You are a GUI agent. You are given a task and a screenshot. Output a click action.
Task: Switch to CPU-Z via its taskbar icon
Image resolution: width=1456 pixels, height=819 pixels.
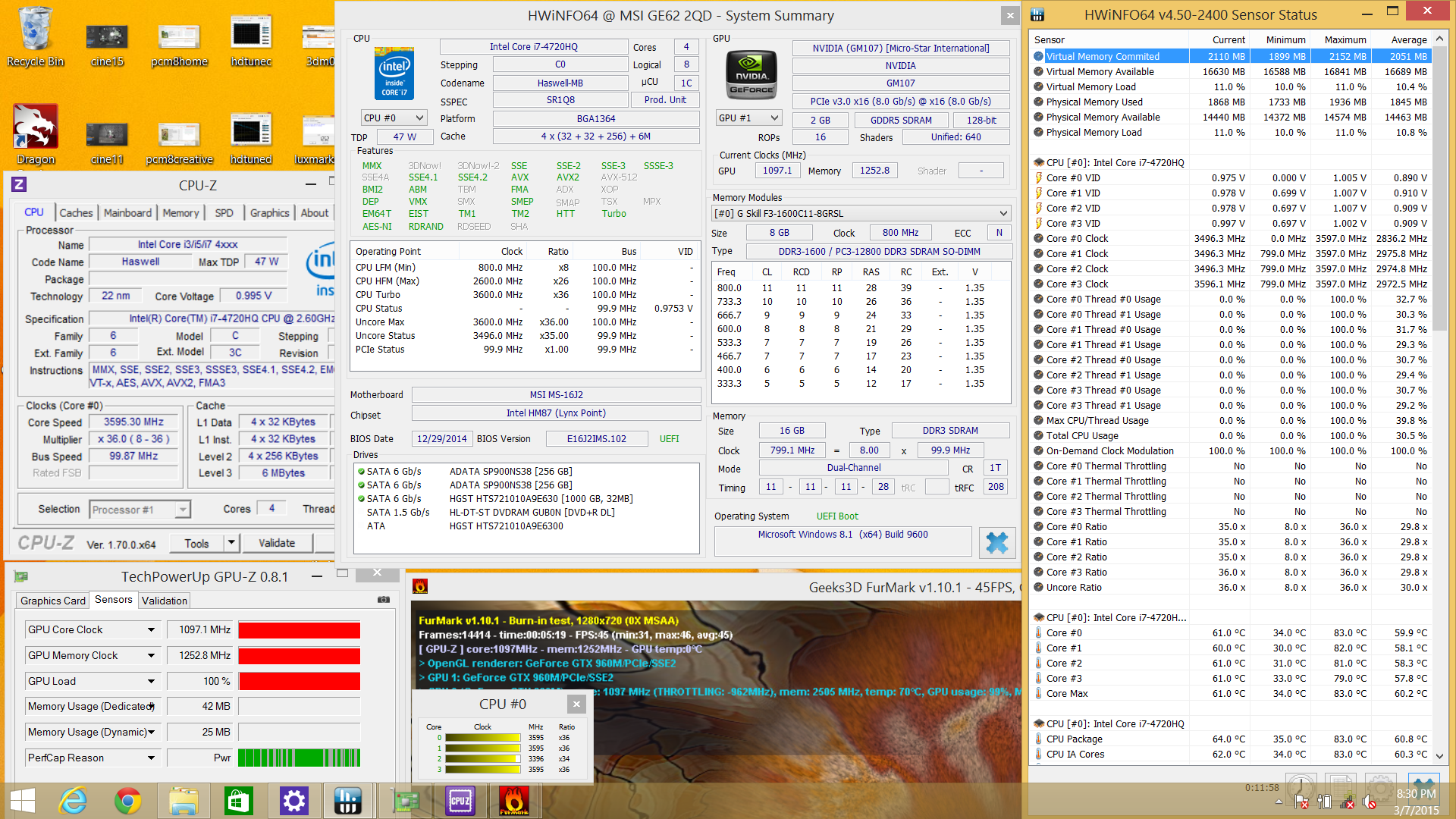tap(460, 801)
